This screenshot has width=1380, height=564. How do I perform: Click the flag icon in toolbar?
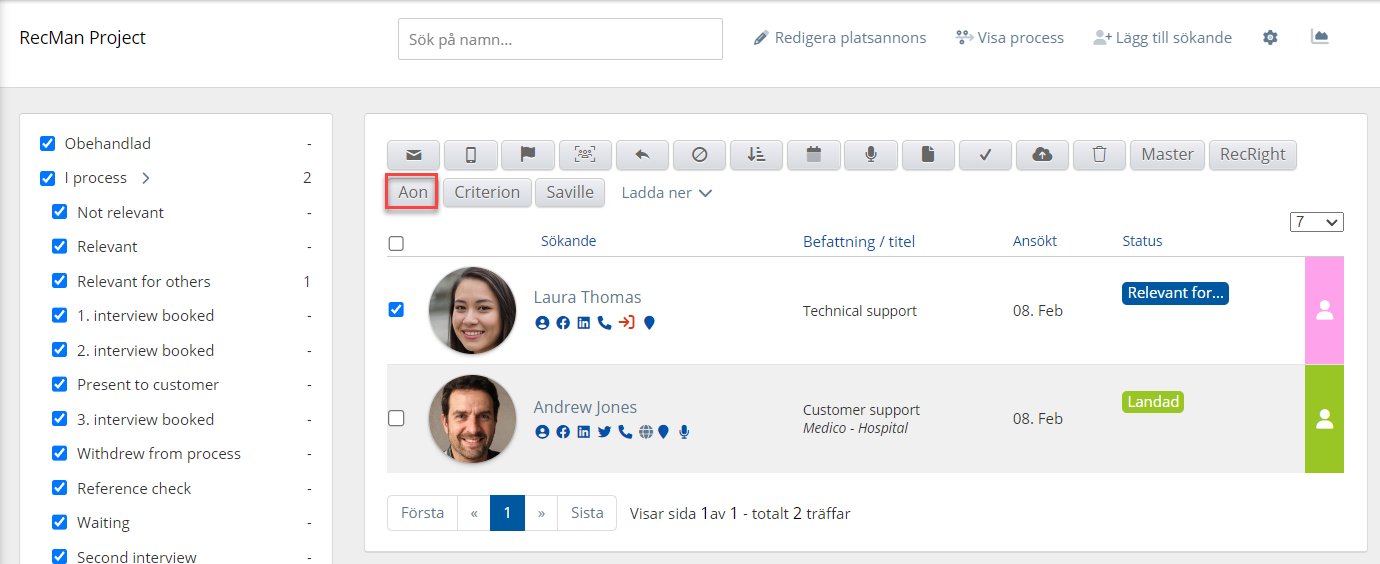coord(528,155)
